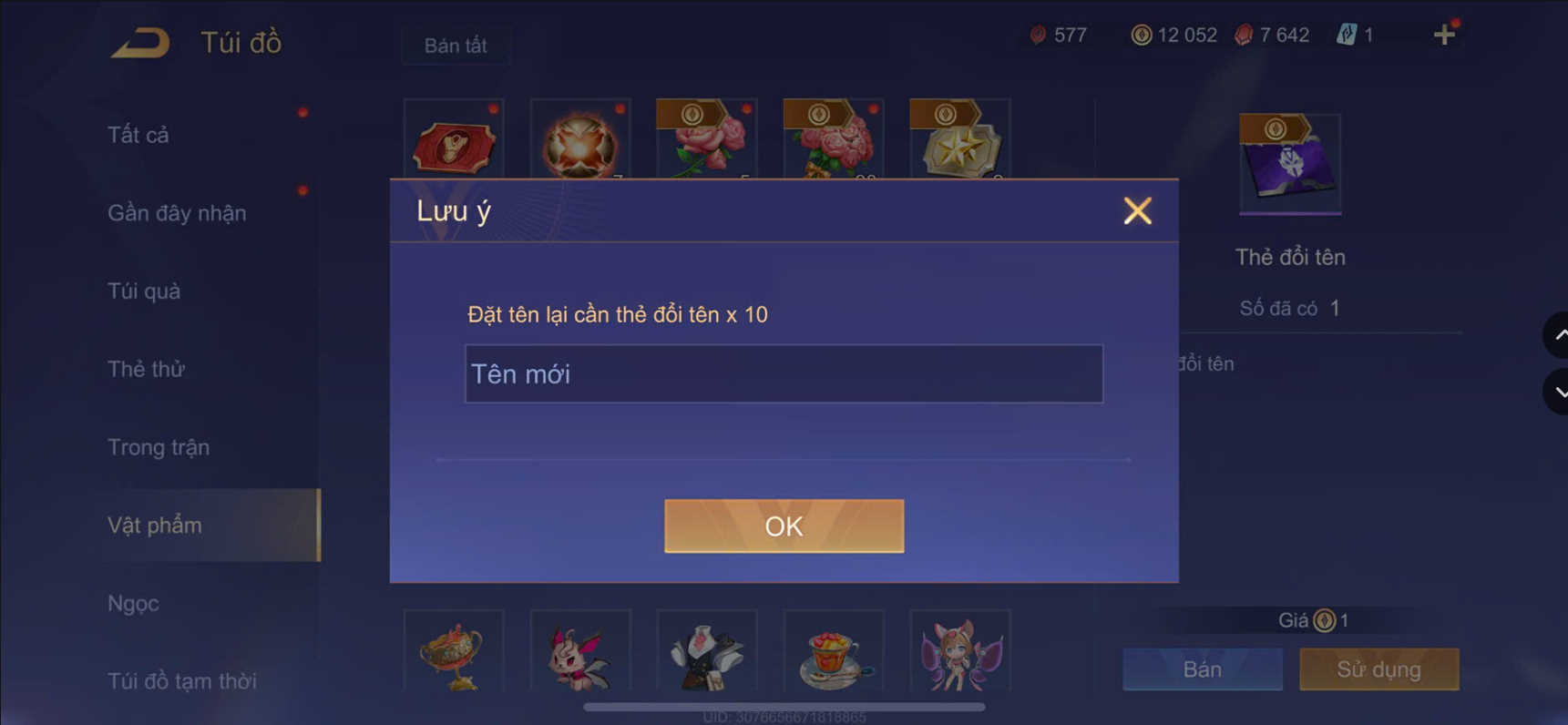Close the Lưu ý dialog

[x=1137, y=210]
